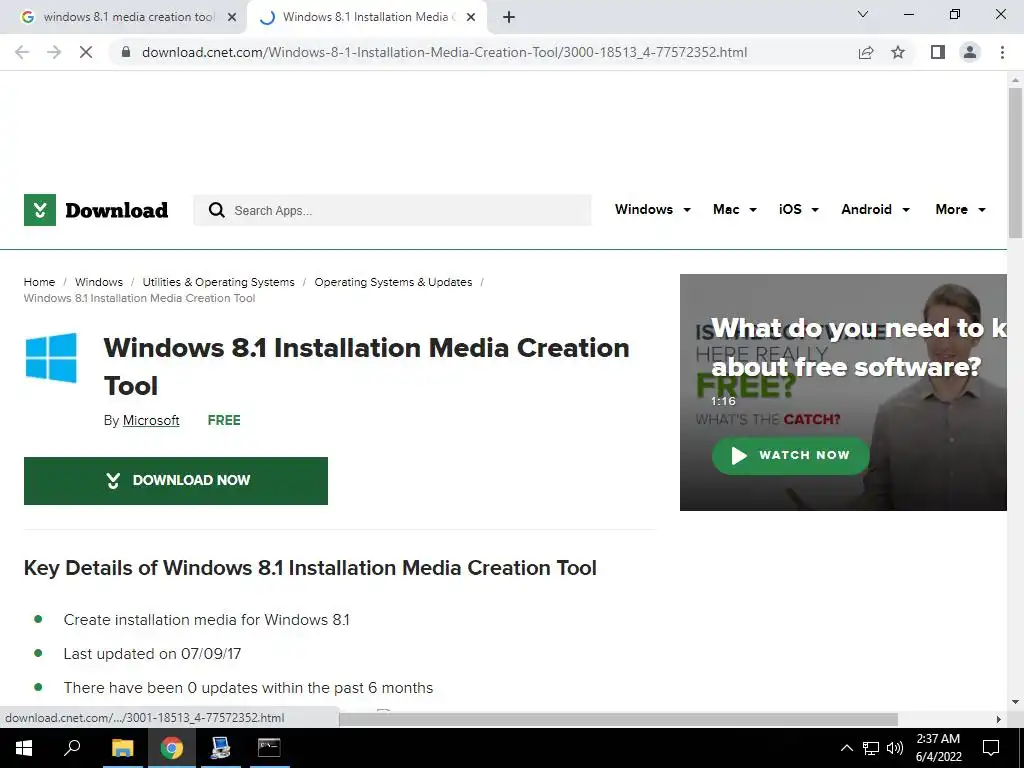Click the page title heading text
The height and width of the screenshot is (768, 1024).
point(366,366)
